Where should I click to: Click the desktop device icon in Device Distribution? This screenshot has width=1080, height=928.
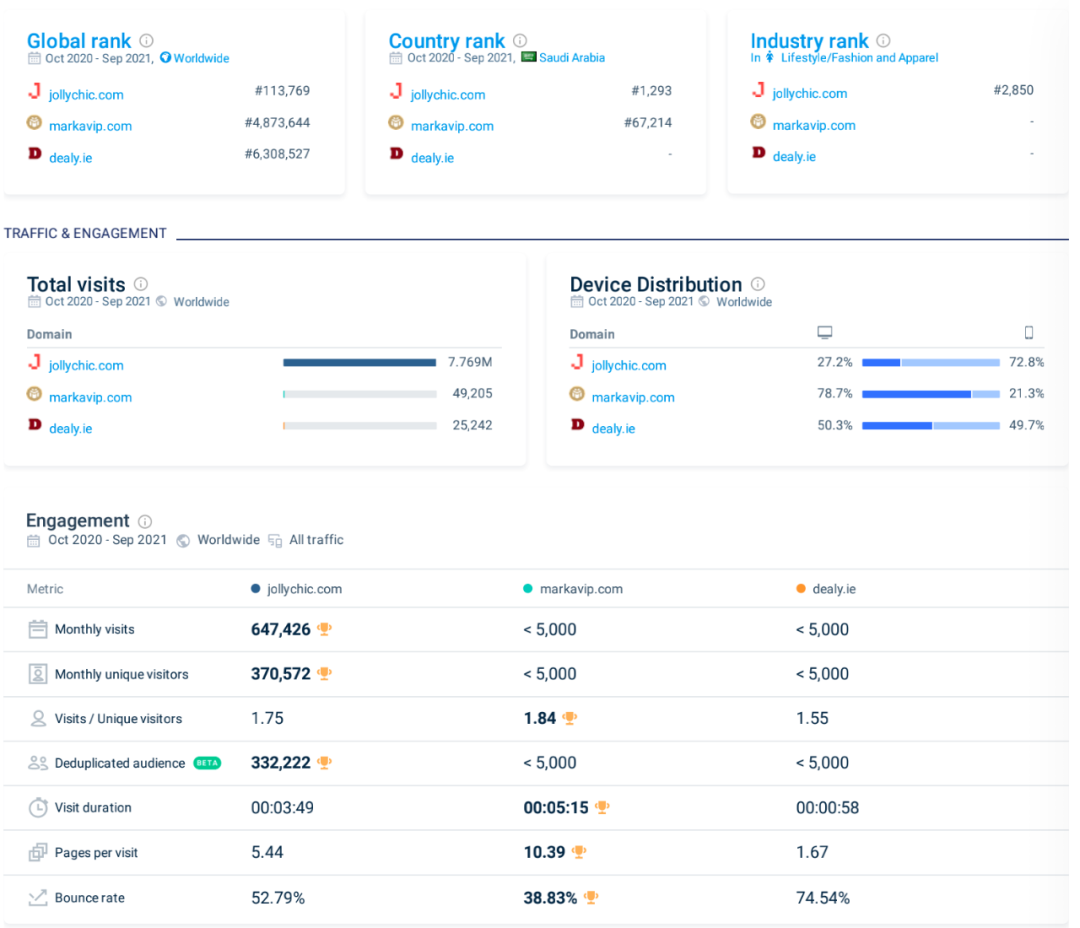click(x=824, y=333)
